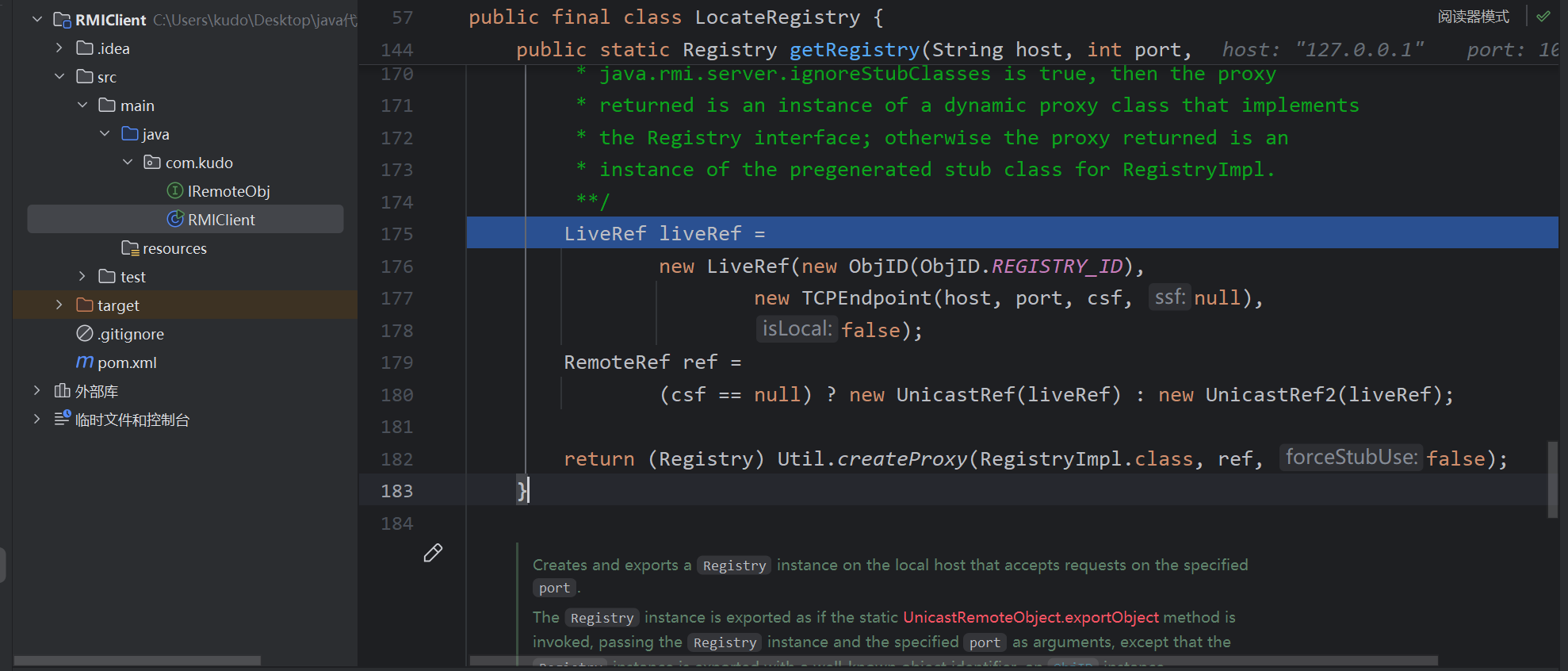Viewport: 1568px width, 671px height.
Task: Click the editor horizontal scrollbar
Action: click(x=954, y=661)
